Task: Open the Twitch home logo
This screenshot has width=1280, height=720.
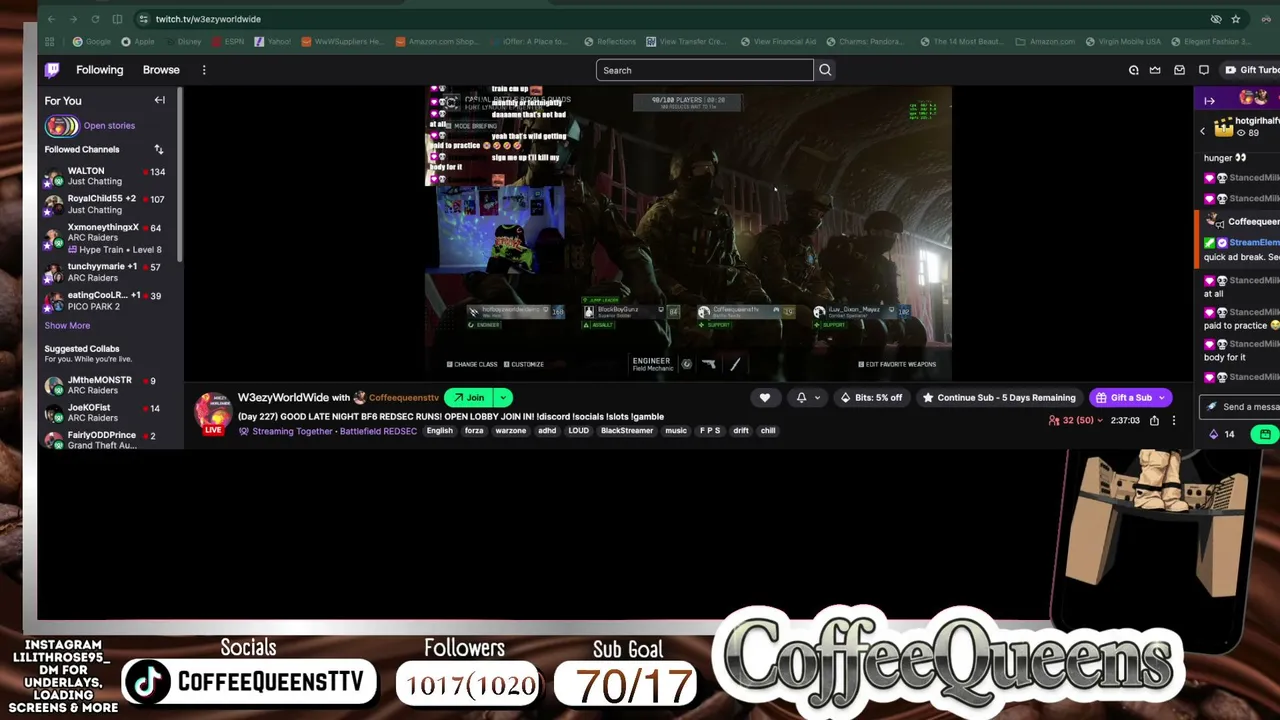Action: point(52,70)
